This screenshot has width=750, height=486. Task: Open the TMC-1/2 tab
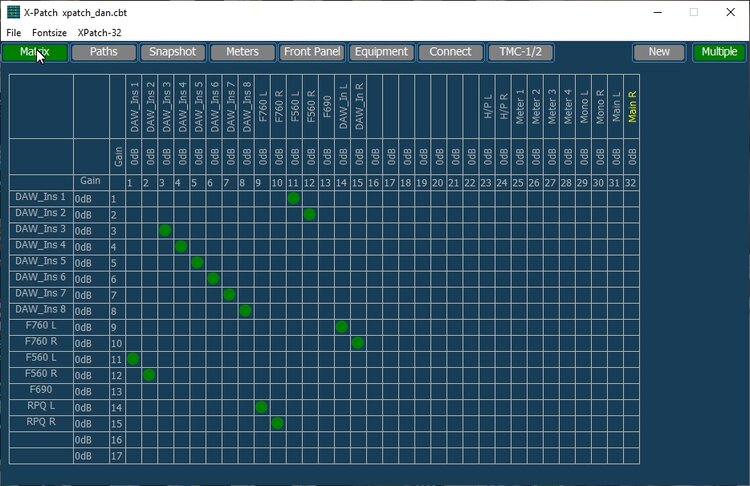coord(520,52)
